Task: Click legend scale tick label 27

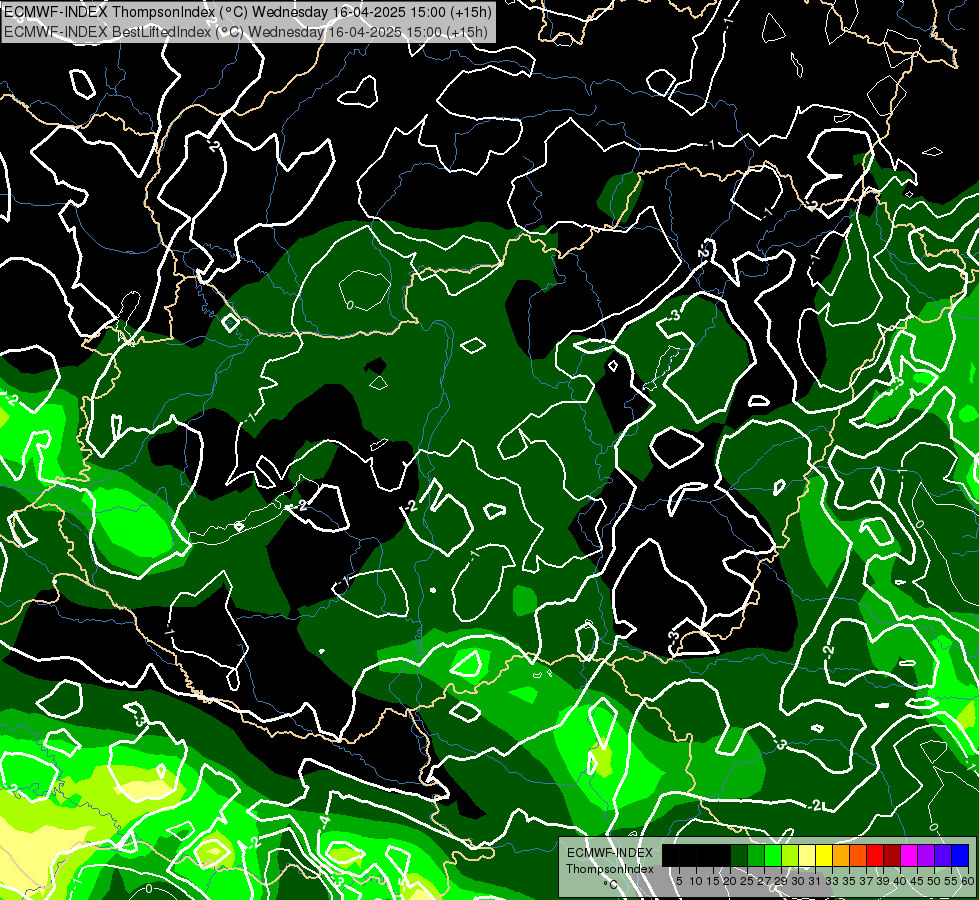Action: [x=764, y=881]
